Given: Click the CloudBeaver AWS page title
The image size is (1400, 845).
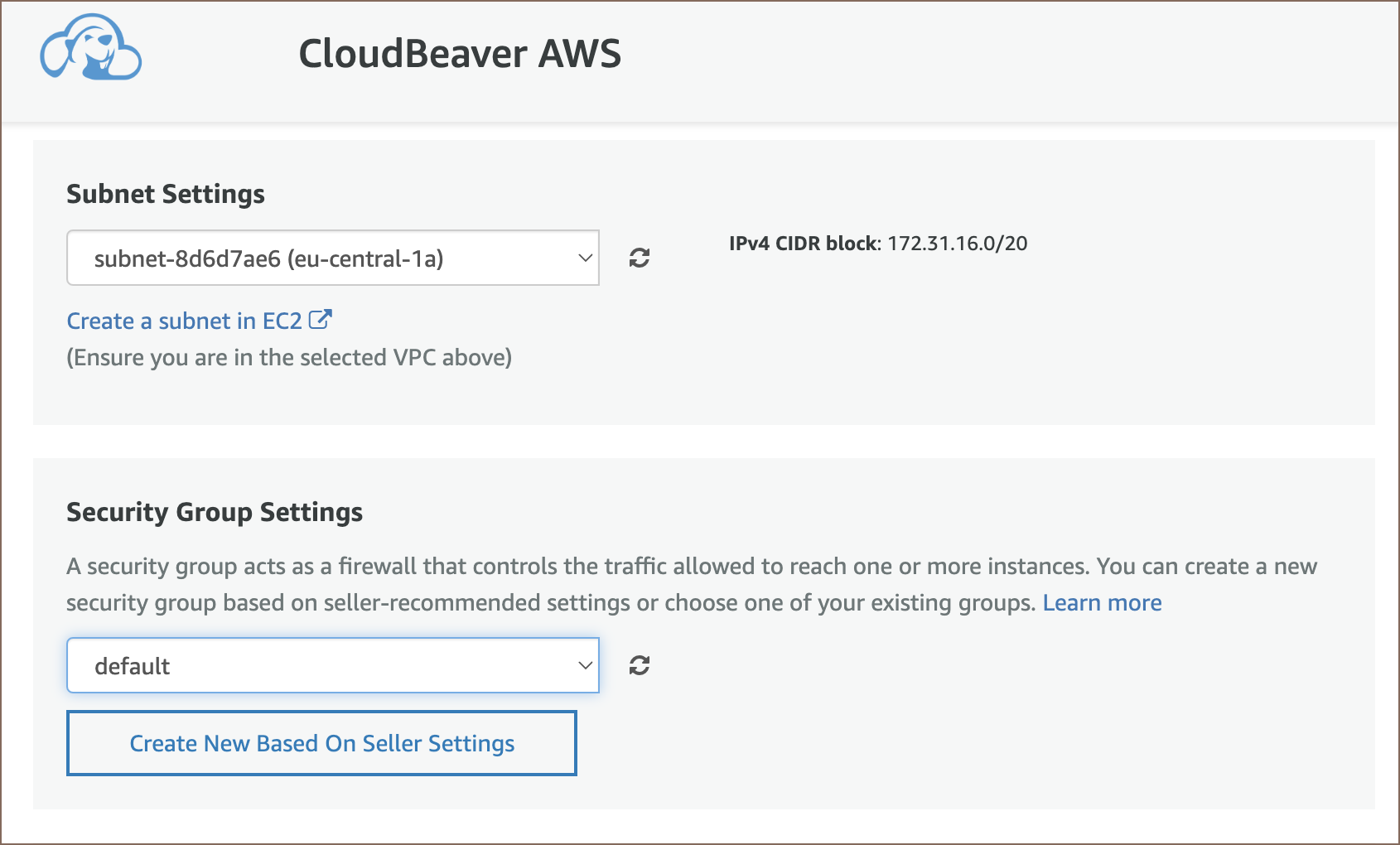Looking at the screenshot, I should coord(460,54).
